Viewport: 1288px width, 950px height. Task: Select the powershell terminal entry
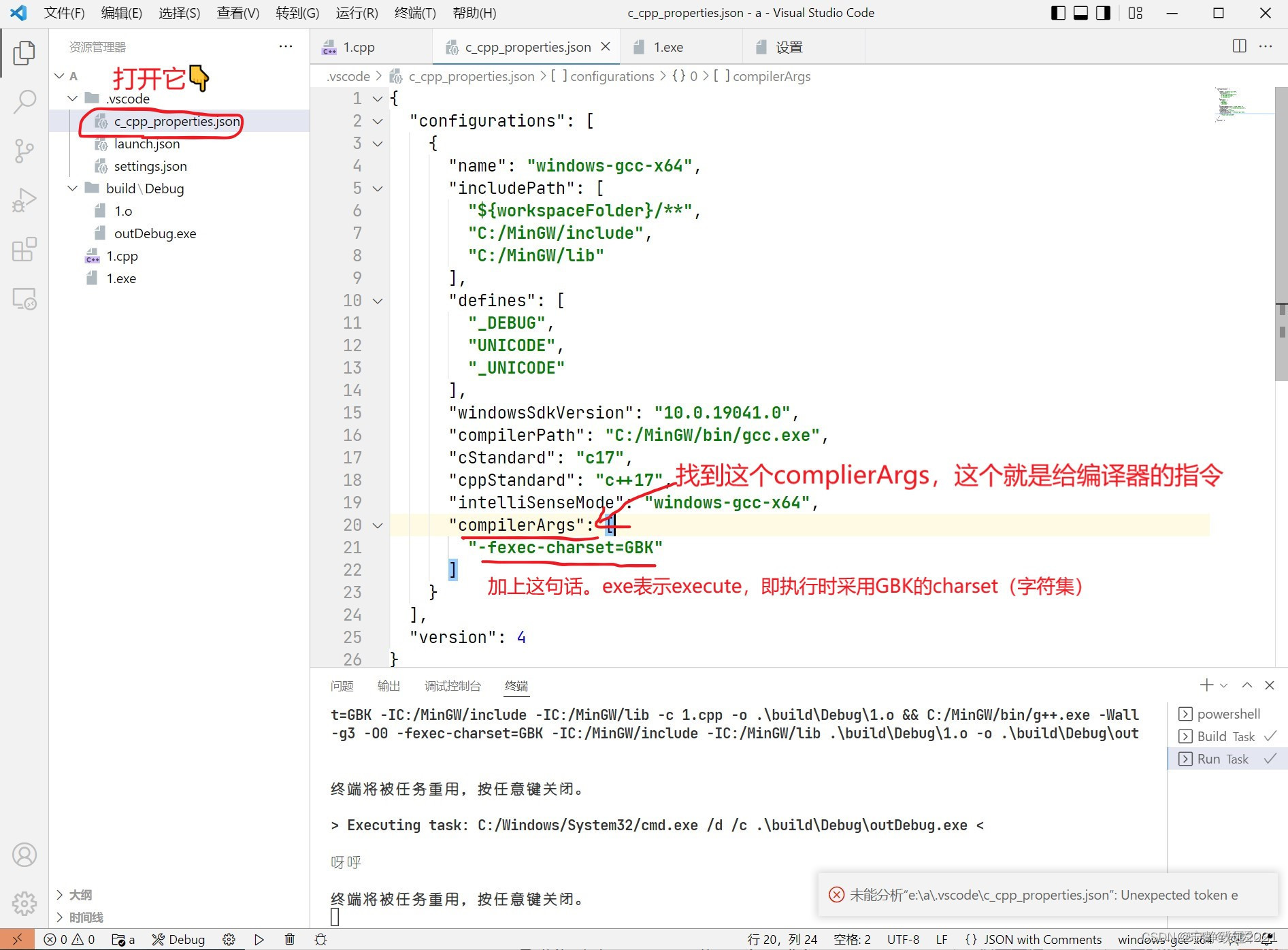[1227, 714]
